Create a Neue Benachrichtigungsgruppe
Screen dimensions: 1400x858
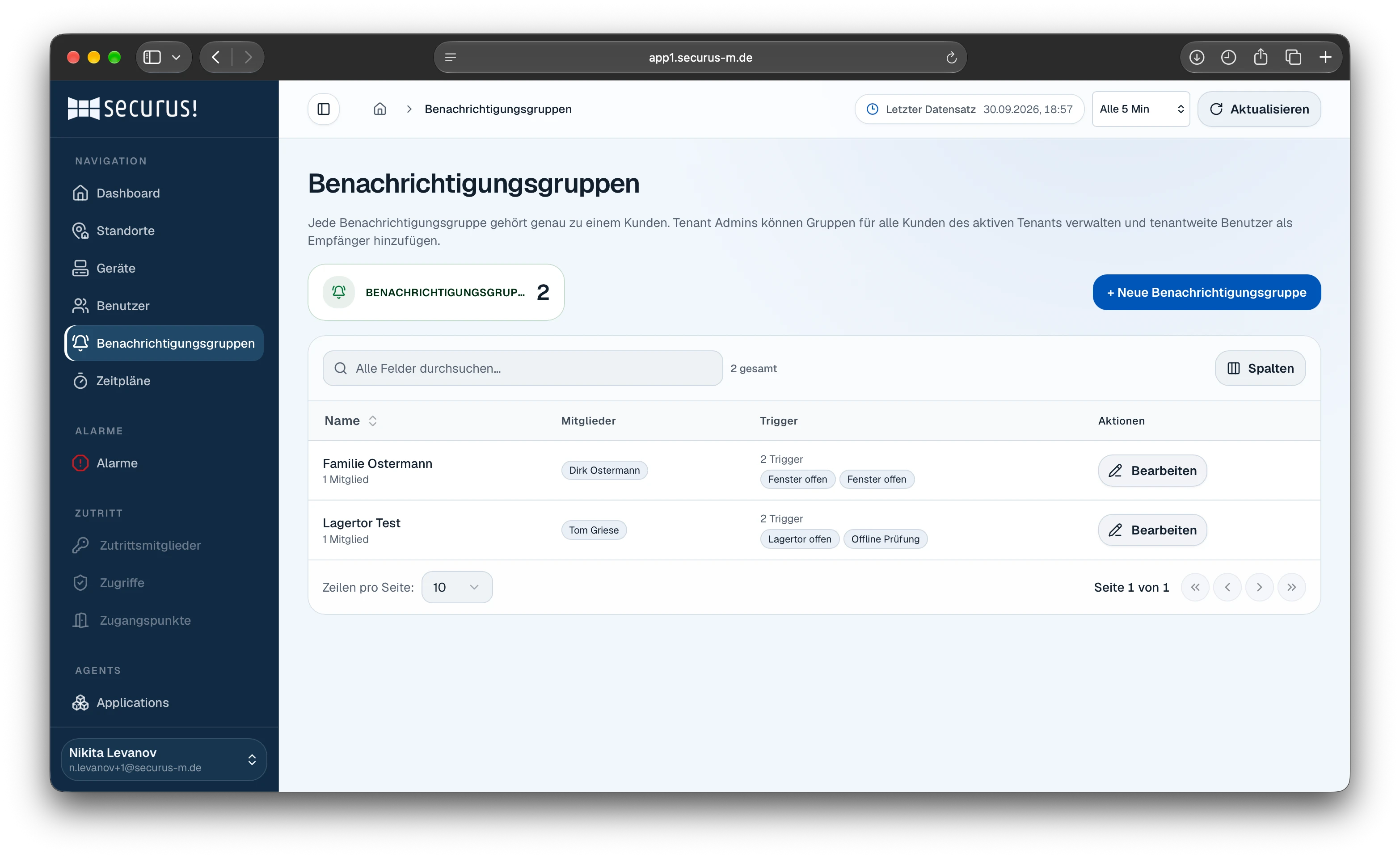(1206, 293)
